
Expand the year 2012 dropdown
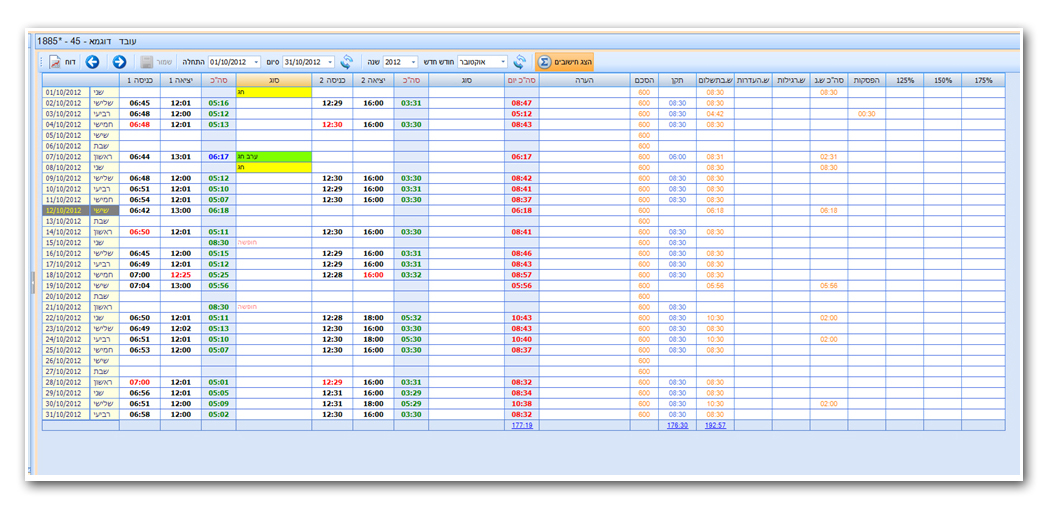pyautogui.click(x=413, y=62)
